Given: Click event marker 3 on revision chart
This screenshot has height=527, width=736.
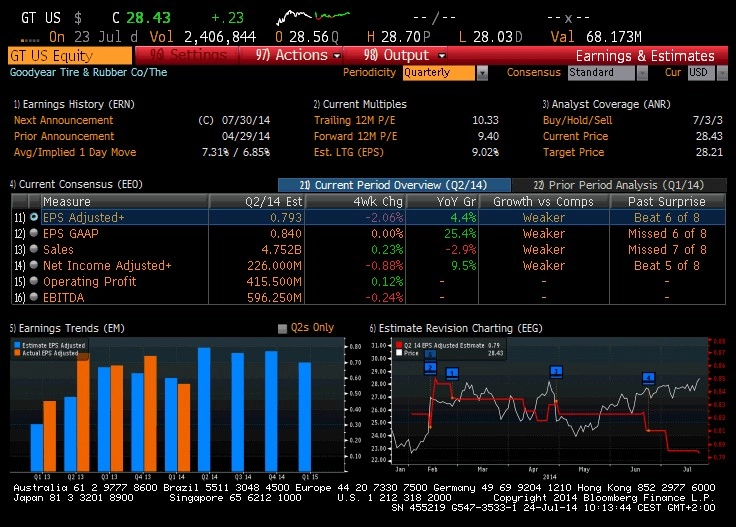Looking at the screenshot, I should pyautogui.click(x=556, y=372).
